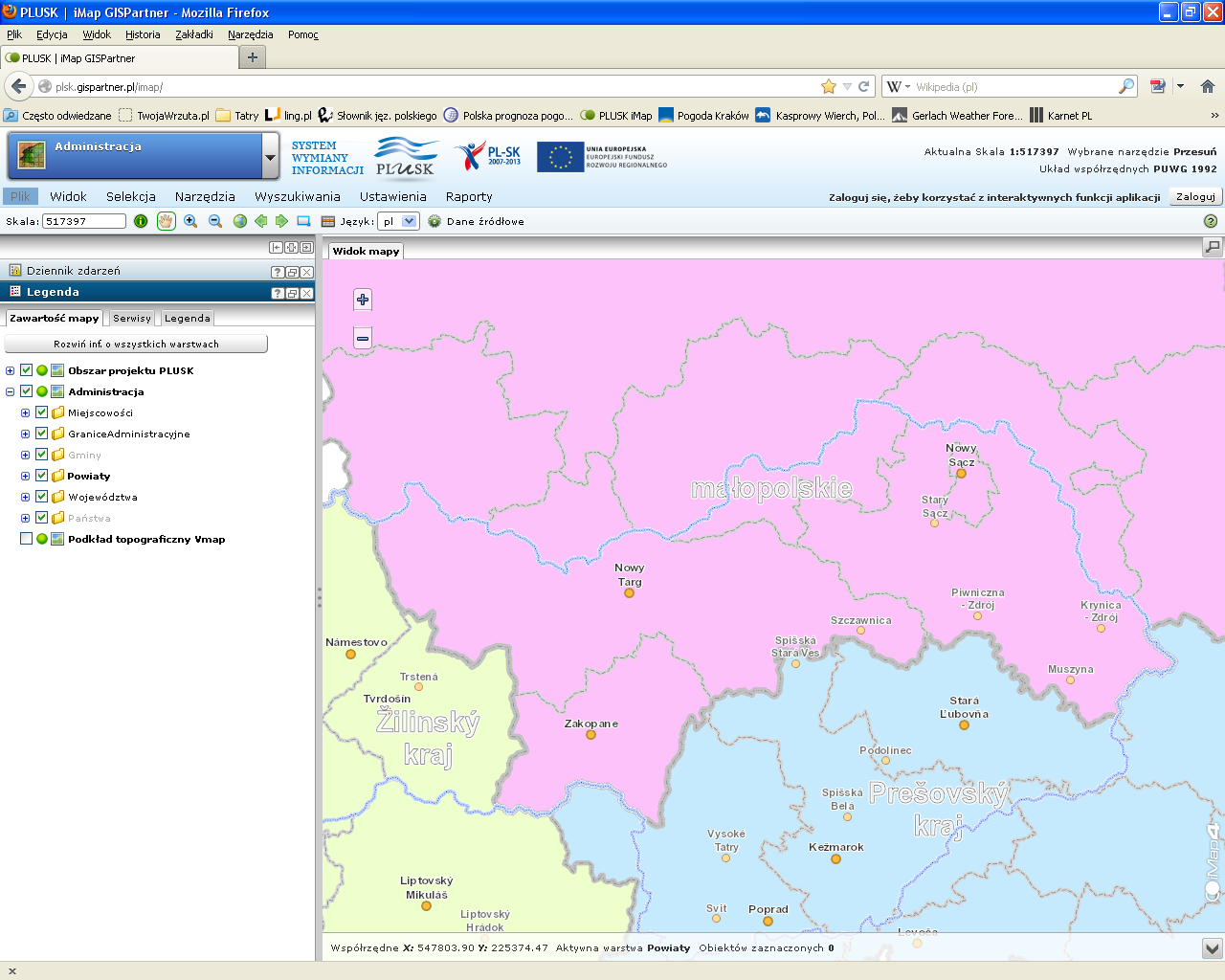Screen dimensions: 1225x980
Task: Expand the Województwa folder
Action: pyautogui.click(x=26, y=497)
